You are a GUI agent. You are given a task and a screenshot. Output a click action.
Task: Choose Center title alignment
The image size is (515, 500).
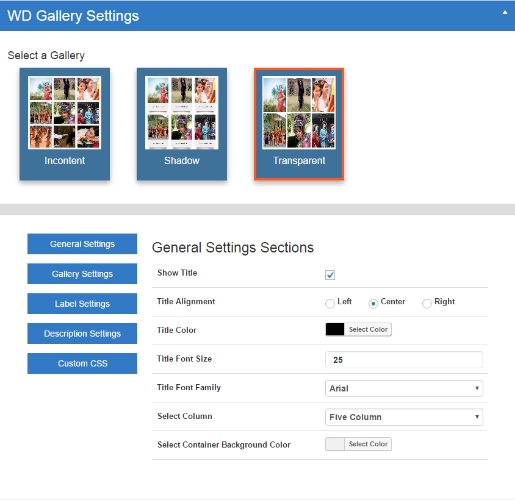(x=373, y=304)
